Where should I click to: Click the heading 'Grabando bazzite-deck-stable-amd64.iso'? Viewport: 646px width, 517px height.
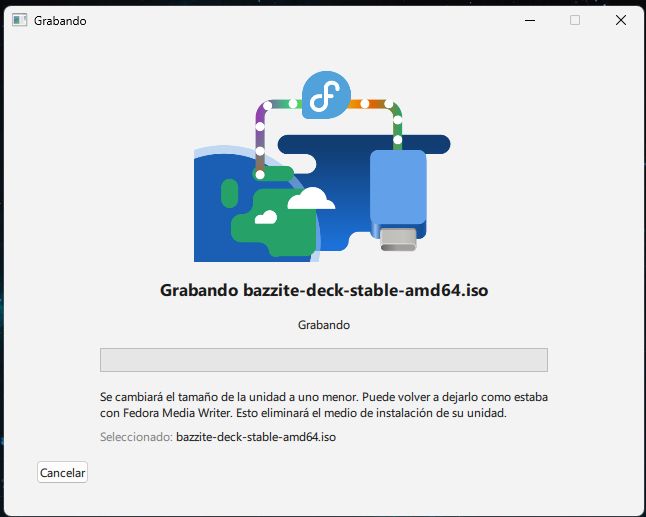click(x=324, y=290)
